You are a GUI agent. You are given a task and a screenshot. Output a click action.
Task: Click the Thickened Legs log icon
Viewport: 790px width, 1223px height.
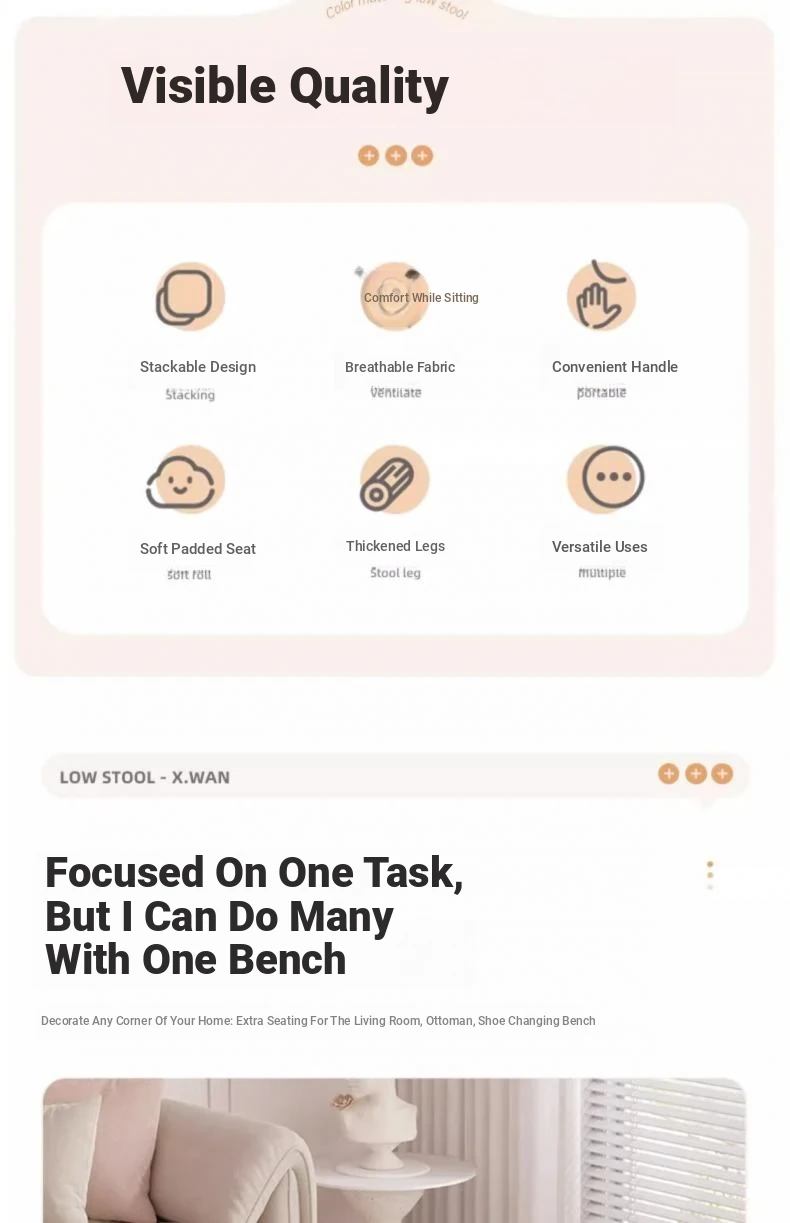click(x=394, y=479)
